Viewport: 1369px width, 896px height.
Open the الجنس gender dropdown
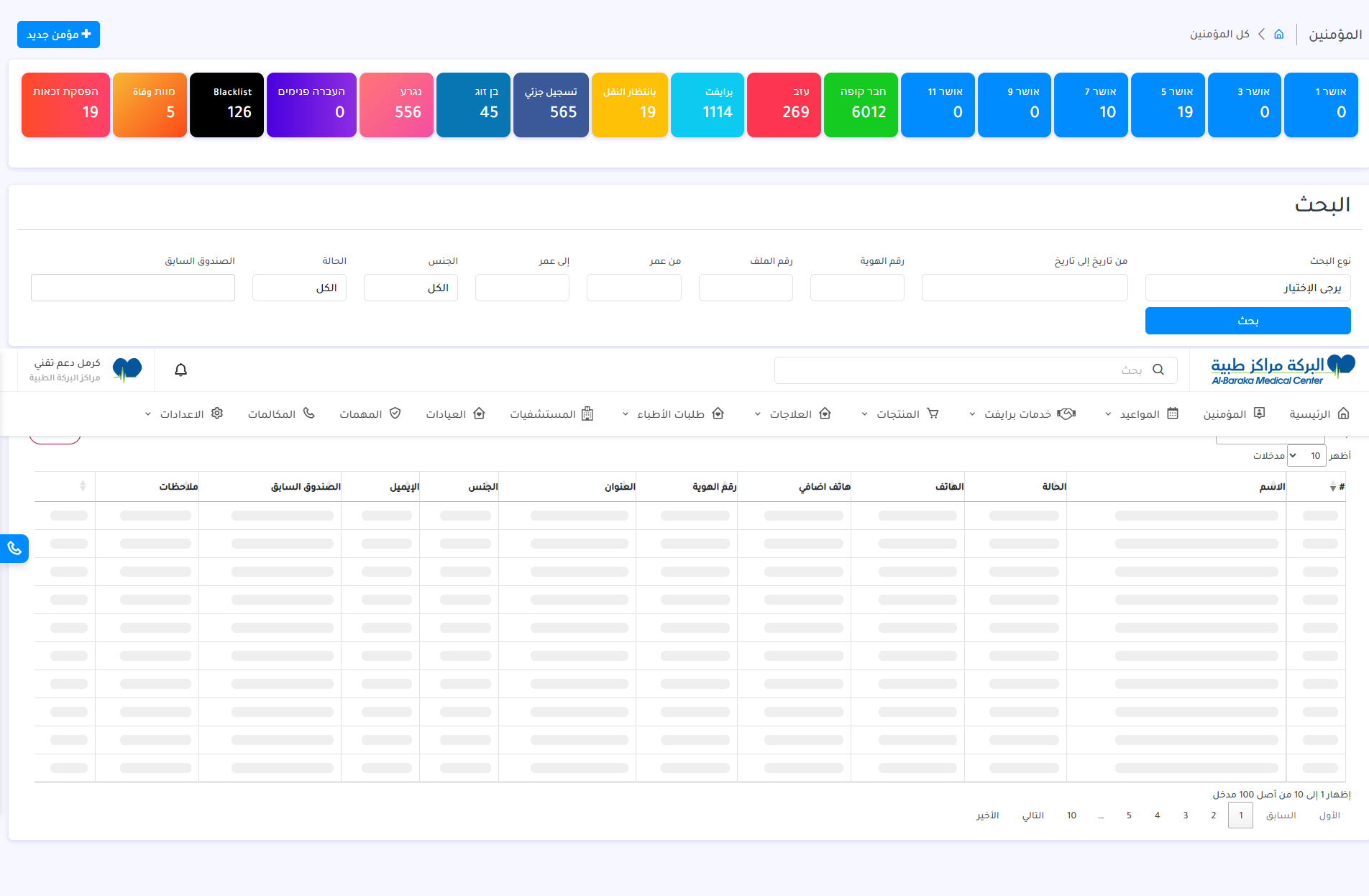click(411, 288)
